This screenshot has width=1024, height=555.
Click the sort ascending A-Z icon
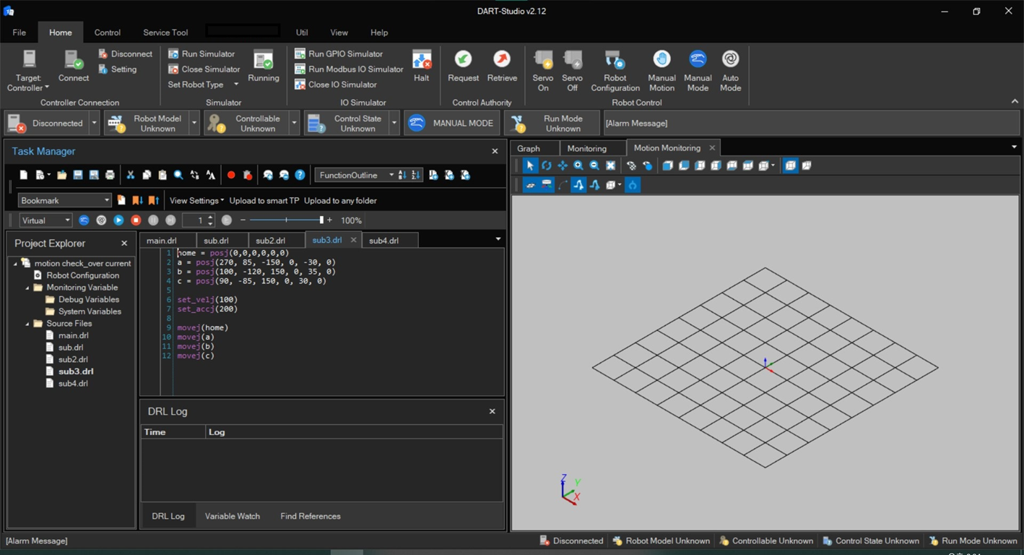pyautogui.click(x=402, y=175)
